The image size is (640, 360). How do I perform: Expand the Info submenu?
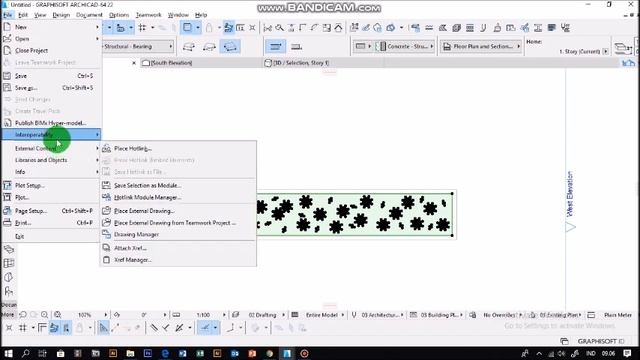point(51,172)
